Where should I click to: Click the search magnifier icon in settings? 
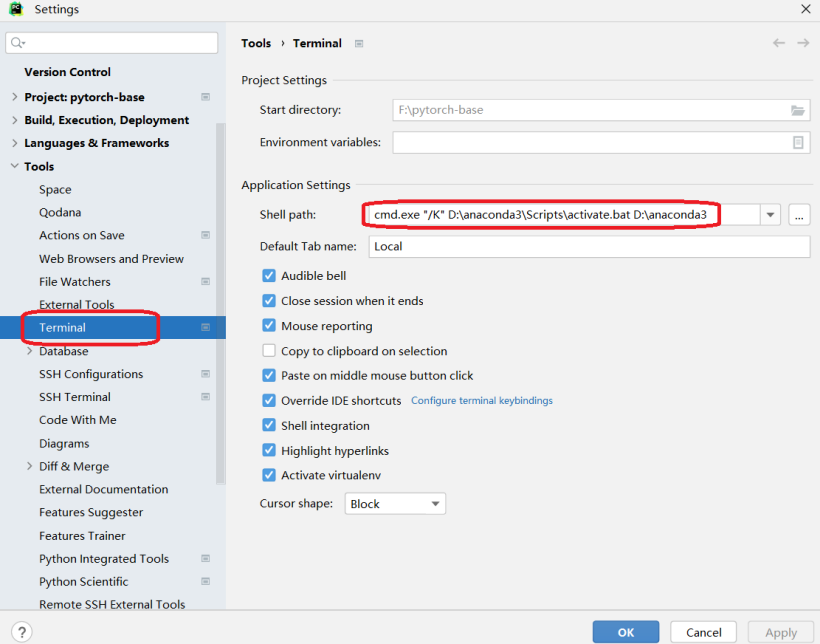click(x=19, y=43)
